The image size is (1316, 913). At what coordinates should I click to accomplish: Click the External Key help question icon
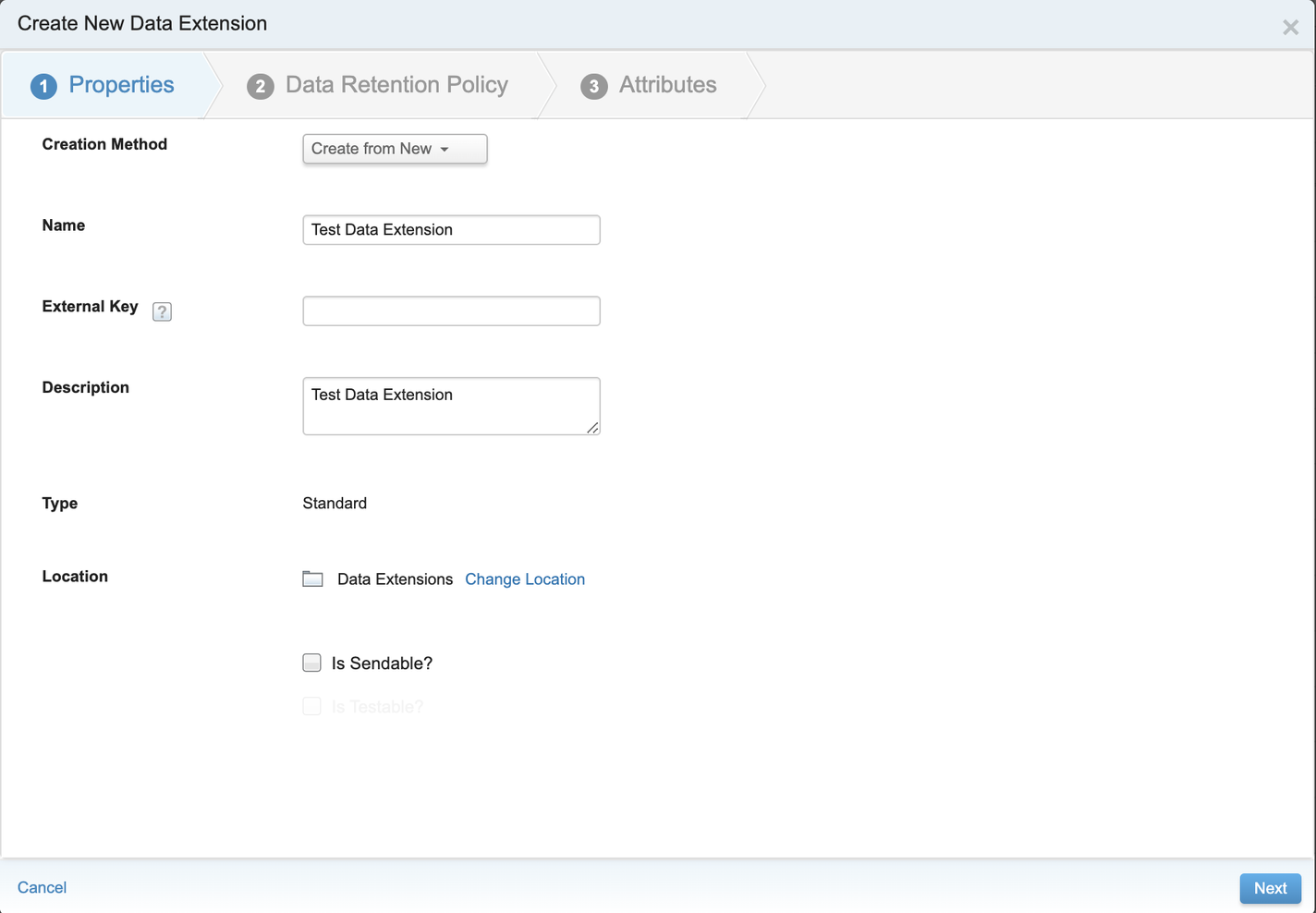[162, 311]
